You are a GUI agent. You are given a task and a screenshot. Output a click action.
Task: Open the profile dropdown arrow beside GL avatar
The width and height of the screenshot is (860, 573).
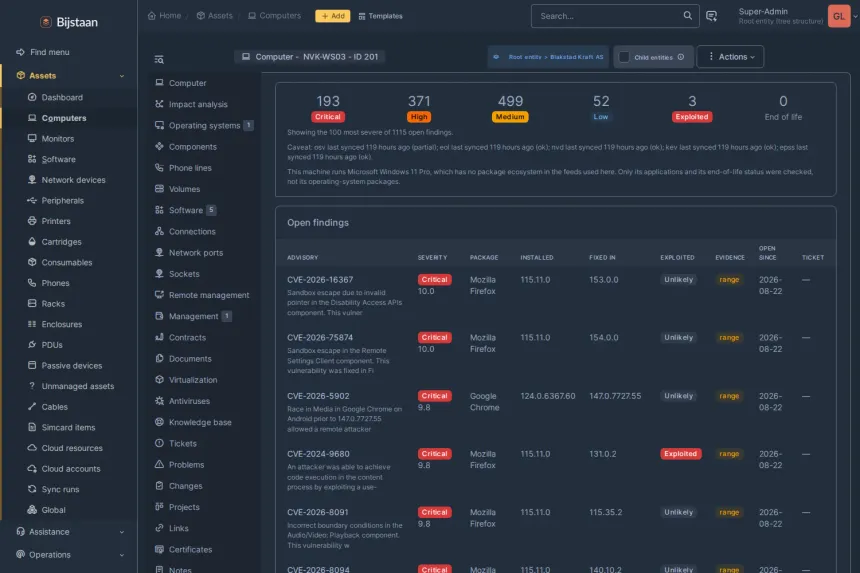855,16
